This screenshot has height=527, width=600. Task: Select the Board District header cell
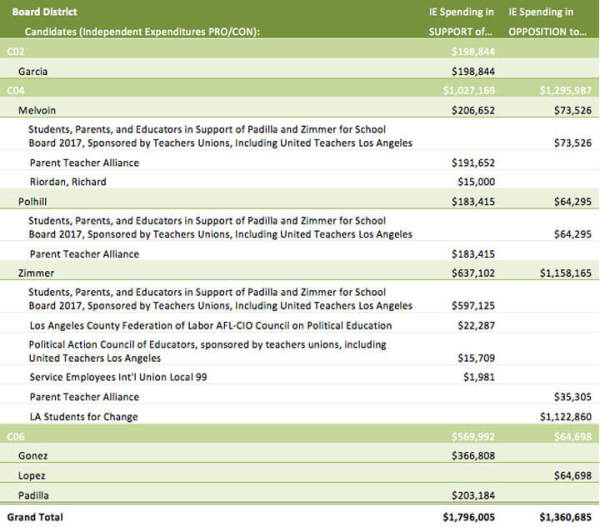(x=44, y=12)
